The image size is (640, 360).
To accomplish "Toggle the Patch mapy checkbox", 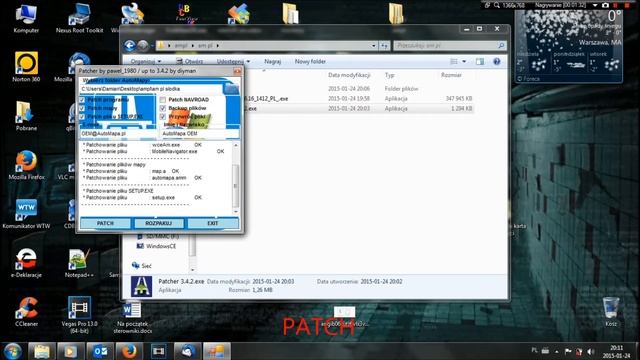I will (x=82, y=108).
